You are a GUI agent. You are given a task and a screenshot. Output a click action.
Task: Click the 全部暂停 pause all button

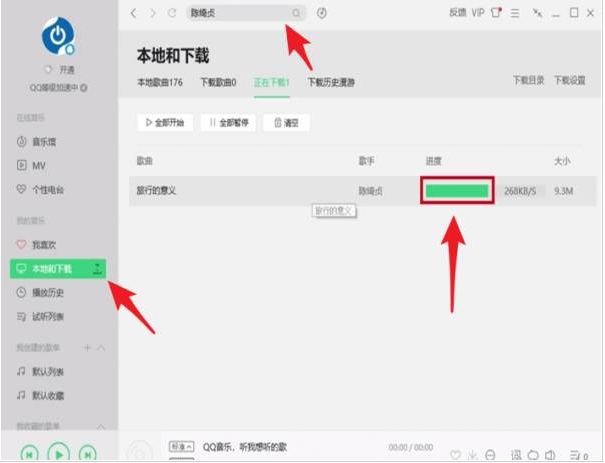click(227, 123)
